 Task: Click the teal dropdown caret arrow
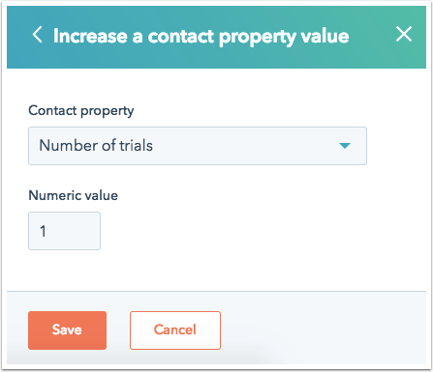[345, 146]
